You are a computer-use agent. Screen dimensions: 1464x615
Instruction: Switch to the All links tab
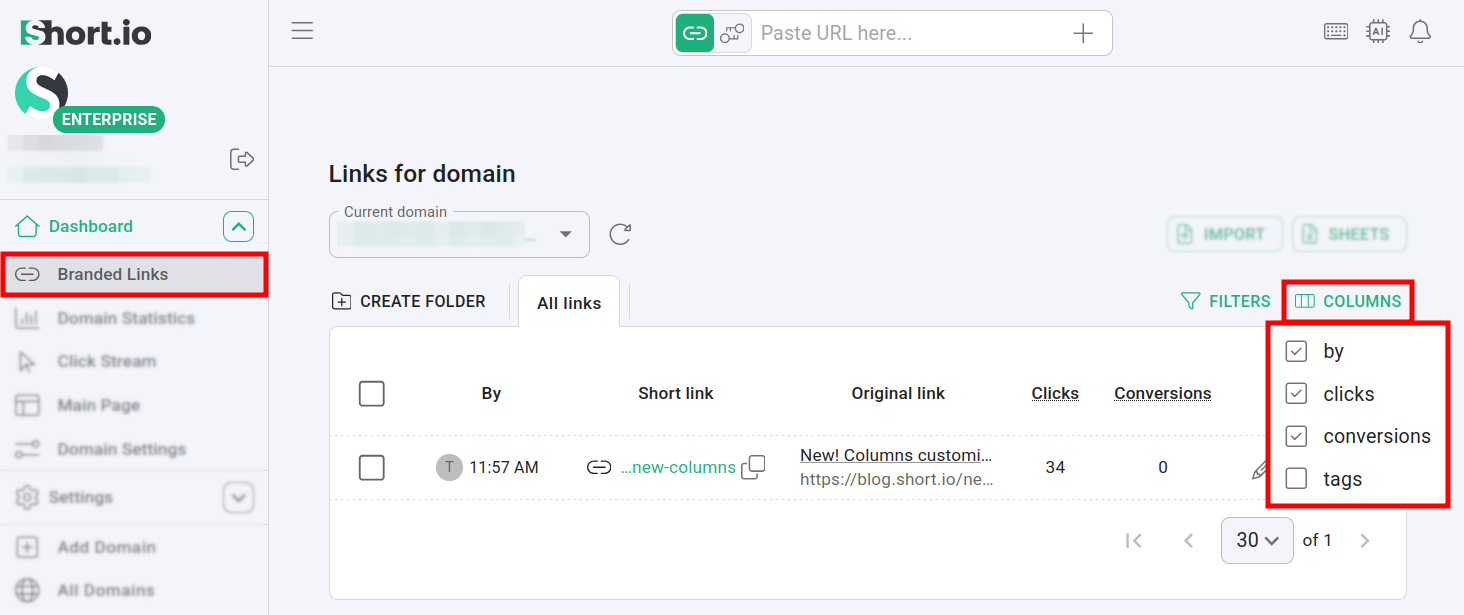(568, 301)
